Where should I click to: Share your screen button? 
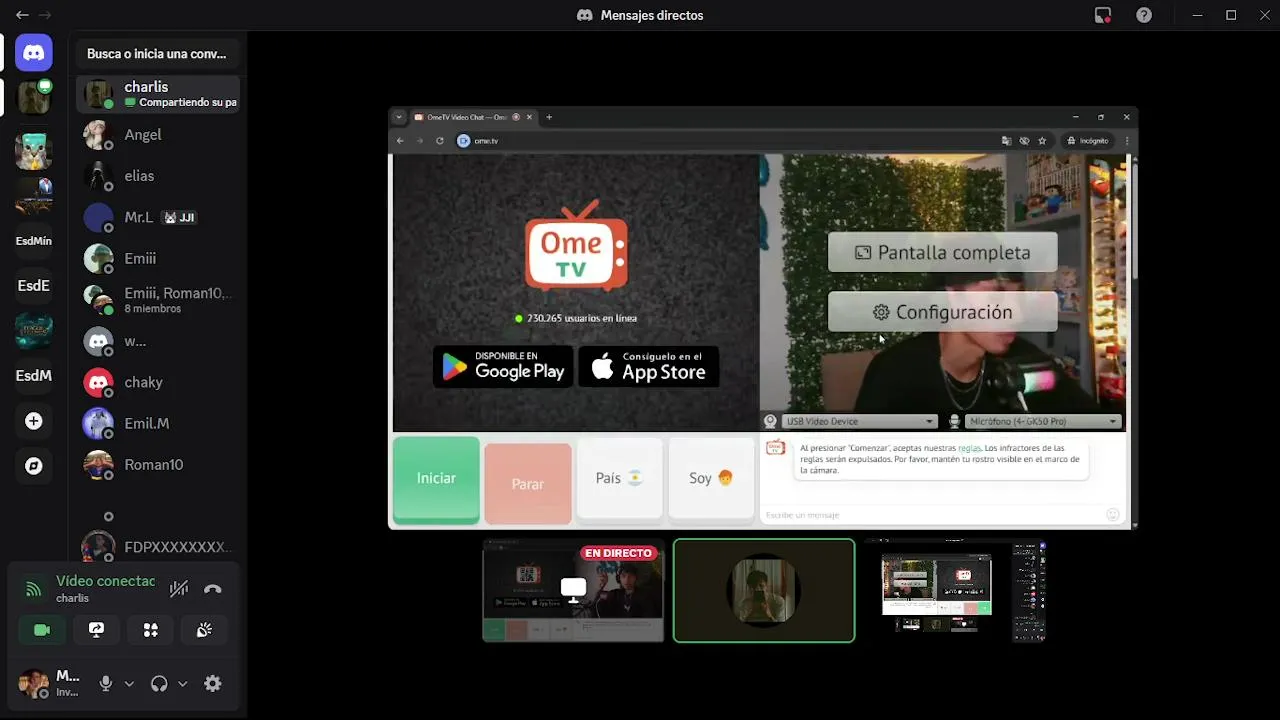[96, 630]
